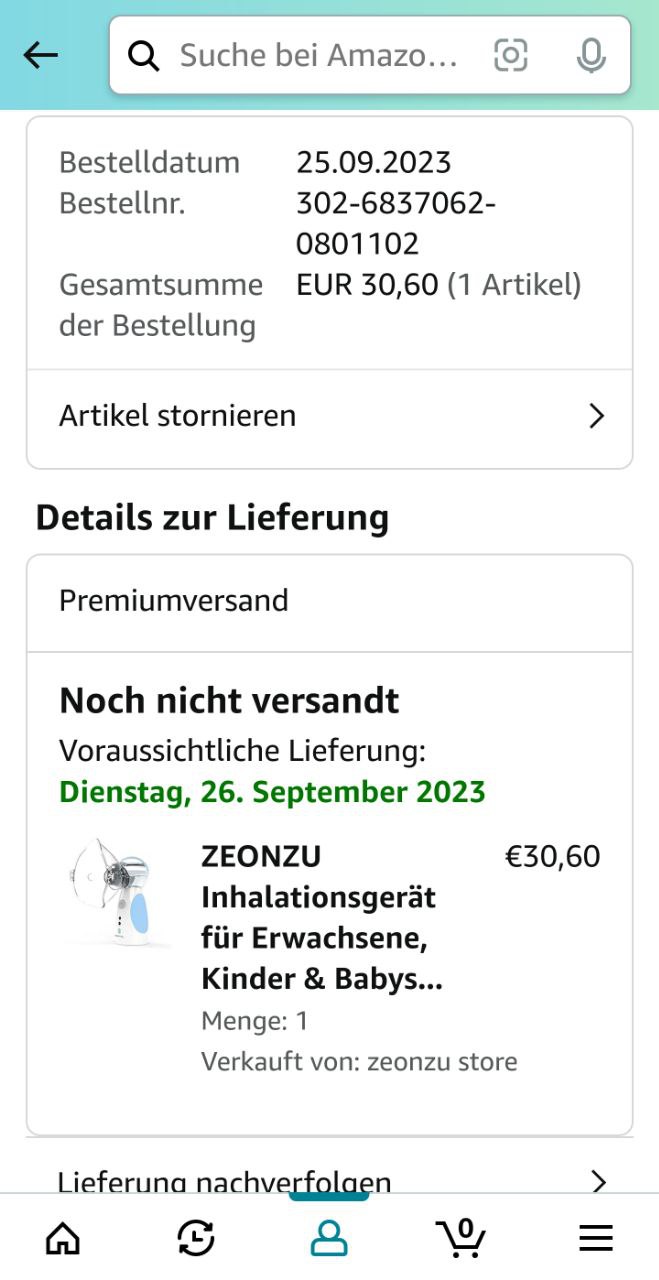Expand Lieferung nachverfolgen chevron

point(598,1182)
